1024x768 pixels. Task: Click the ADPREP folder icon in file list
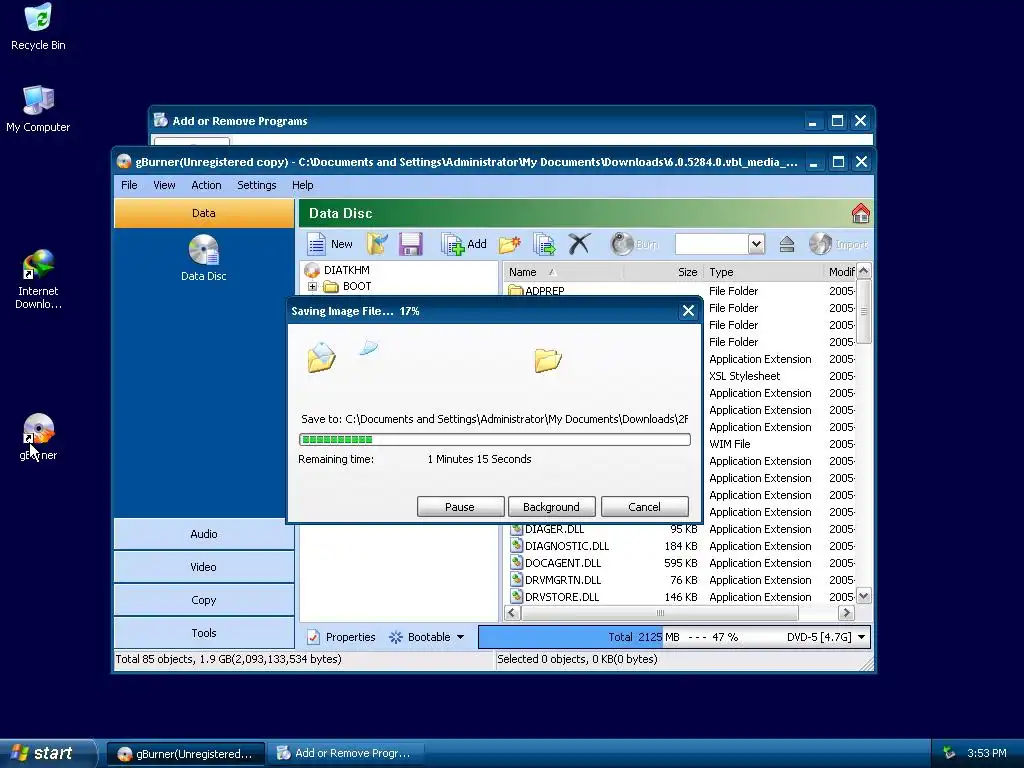click(515, 291)
